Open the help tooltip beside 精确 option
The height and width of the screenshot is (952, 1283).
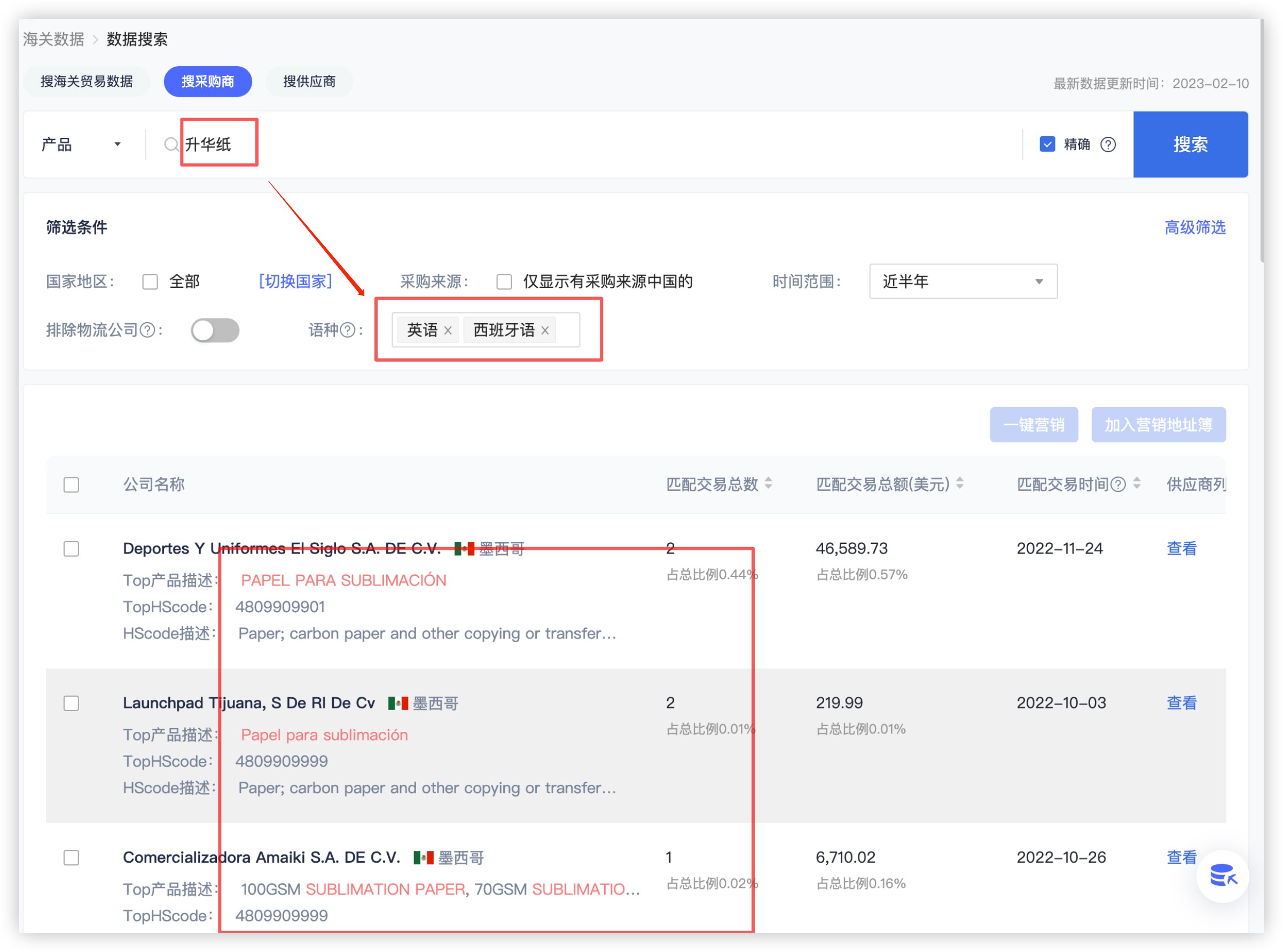click(x=1109, y=144)
